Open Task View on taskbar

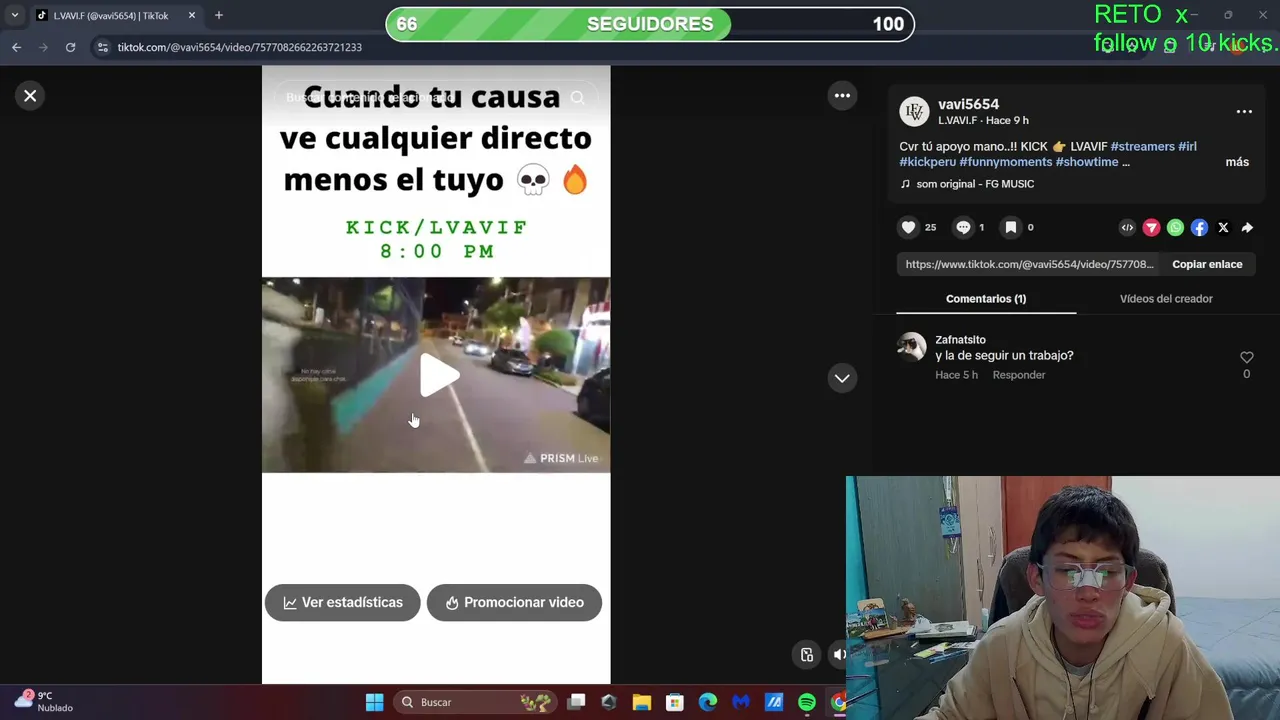(577, 702)
